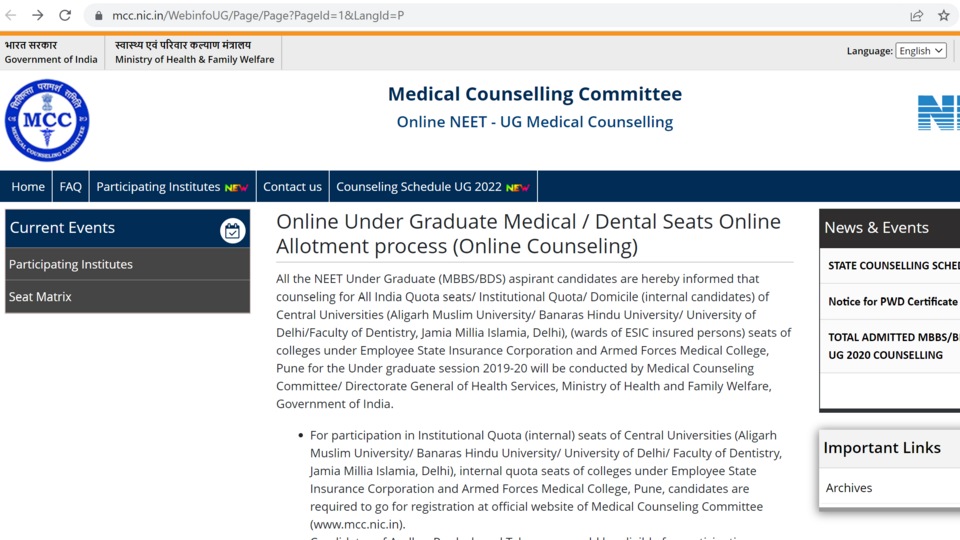The height and width of the screenshot is (540, 960).
Task: Click the share page icon
Action: pos(917,16)
